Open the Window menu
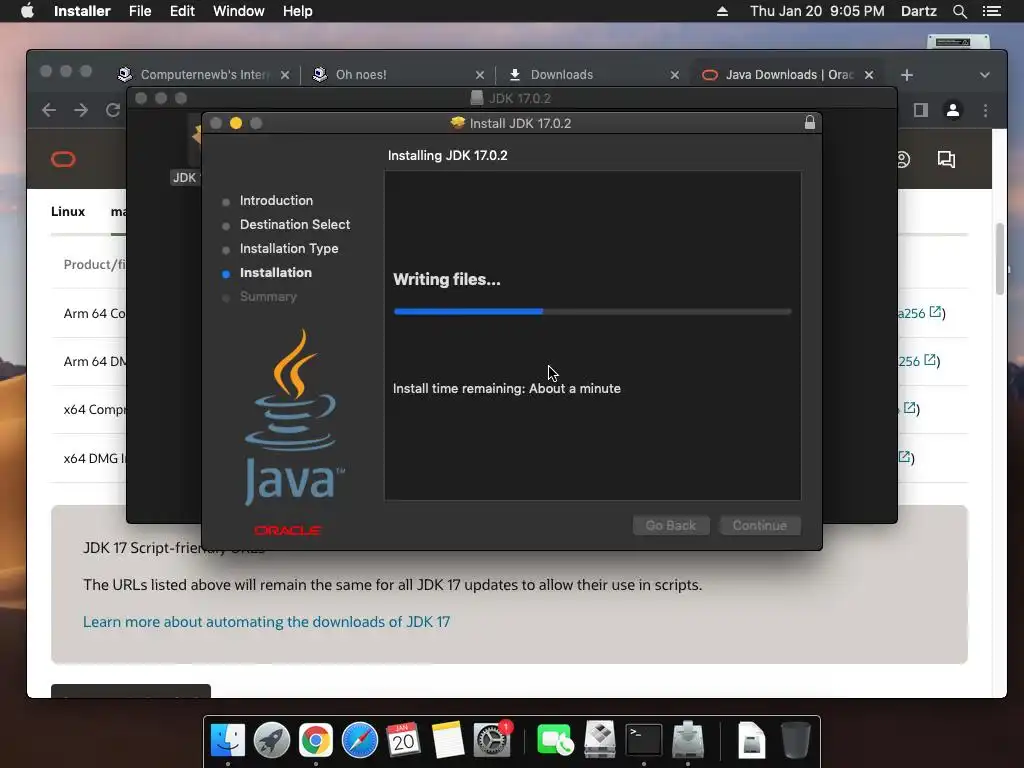Screen dimensions: 1024x768 pyautogui.click(x=238, y=11)
